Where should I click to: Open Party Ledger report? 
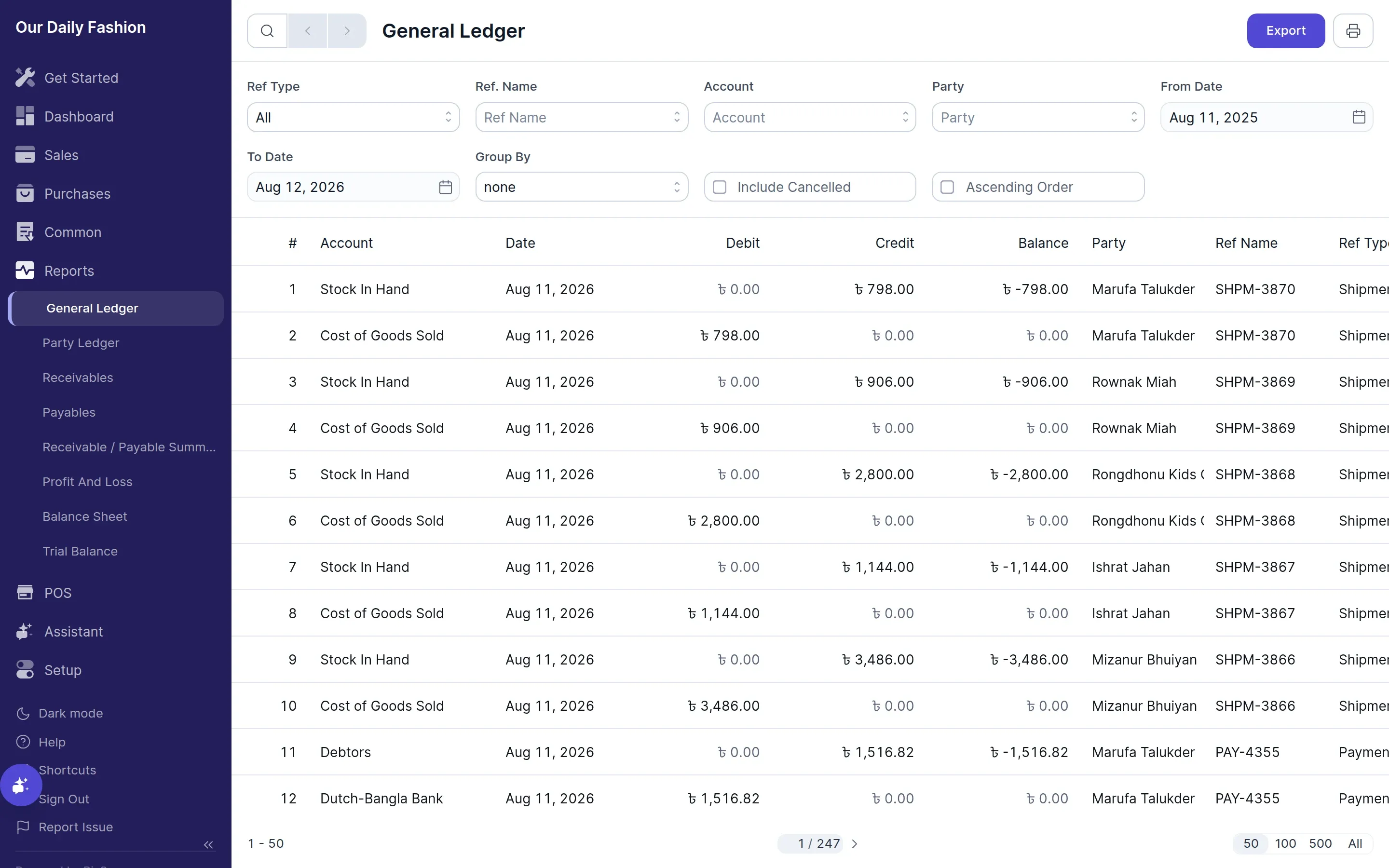81,343
